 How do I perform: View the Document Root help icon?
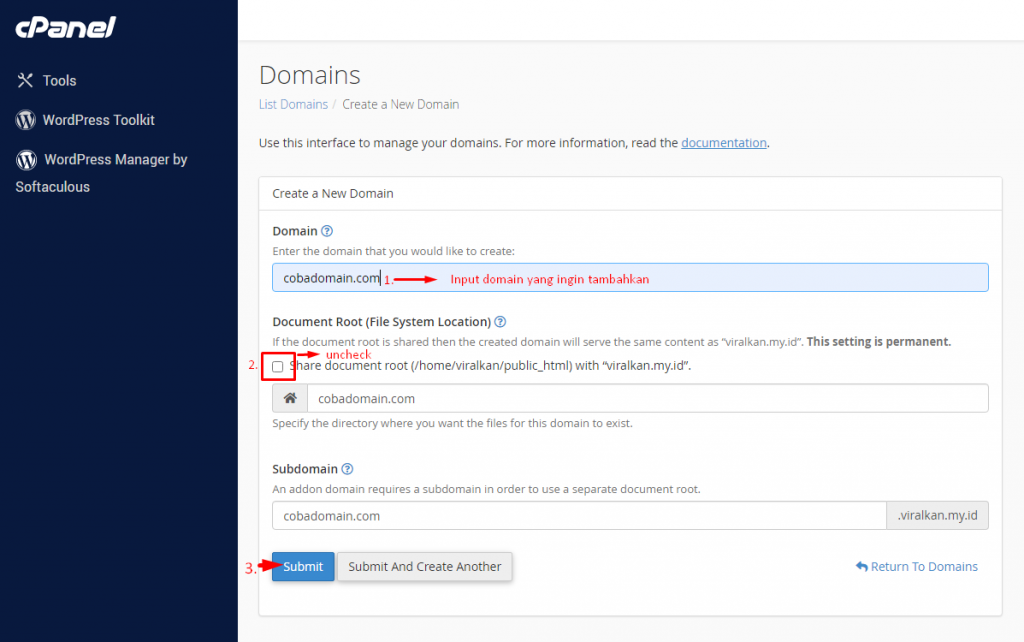coord(500,322)
